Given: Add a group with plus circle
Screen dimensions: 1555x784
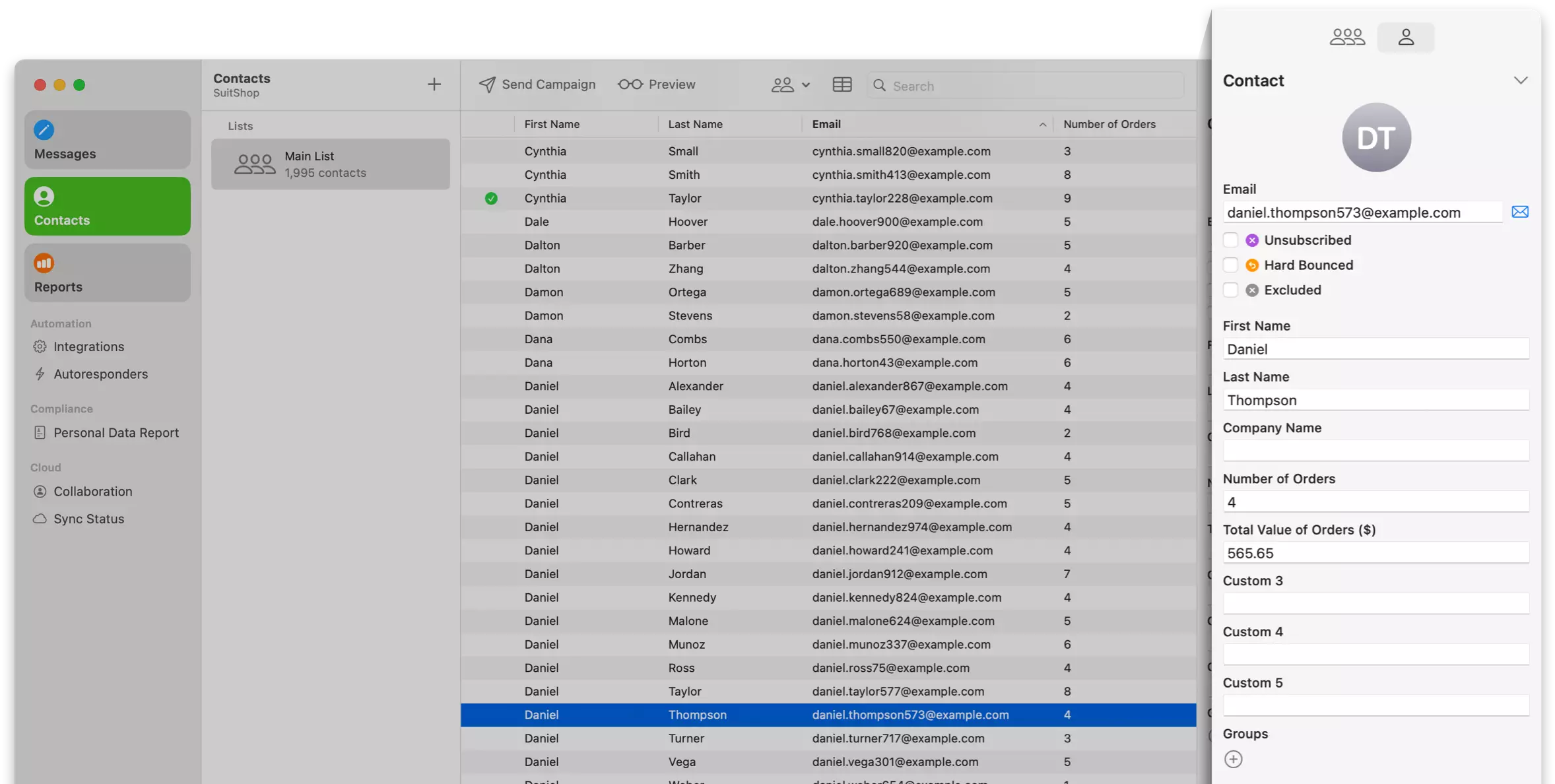Looking at the screenshot, I should pos(1233,759).
